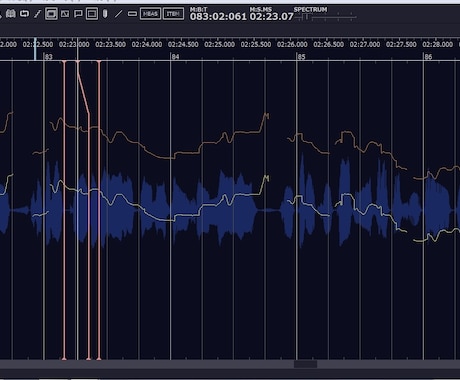Click the light-blue playhead cursor on the ruler

coord(35,49)
